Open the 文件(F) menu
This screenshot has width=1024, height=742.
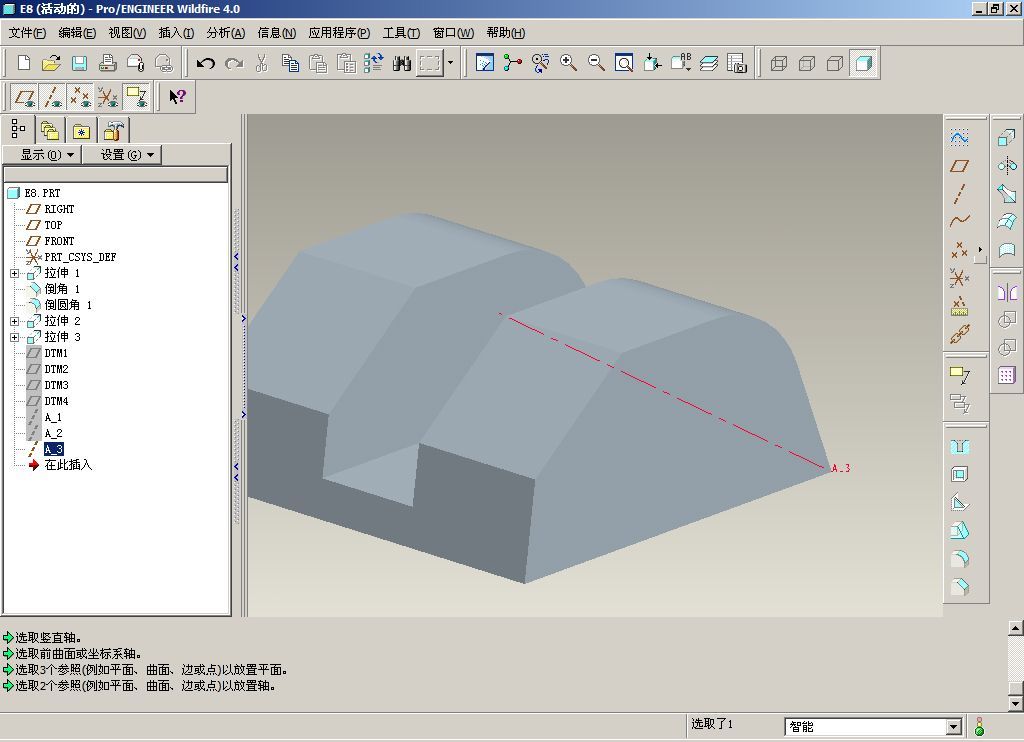click(x=27, y=33)
